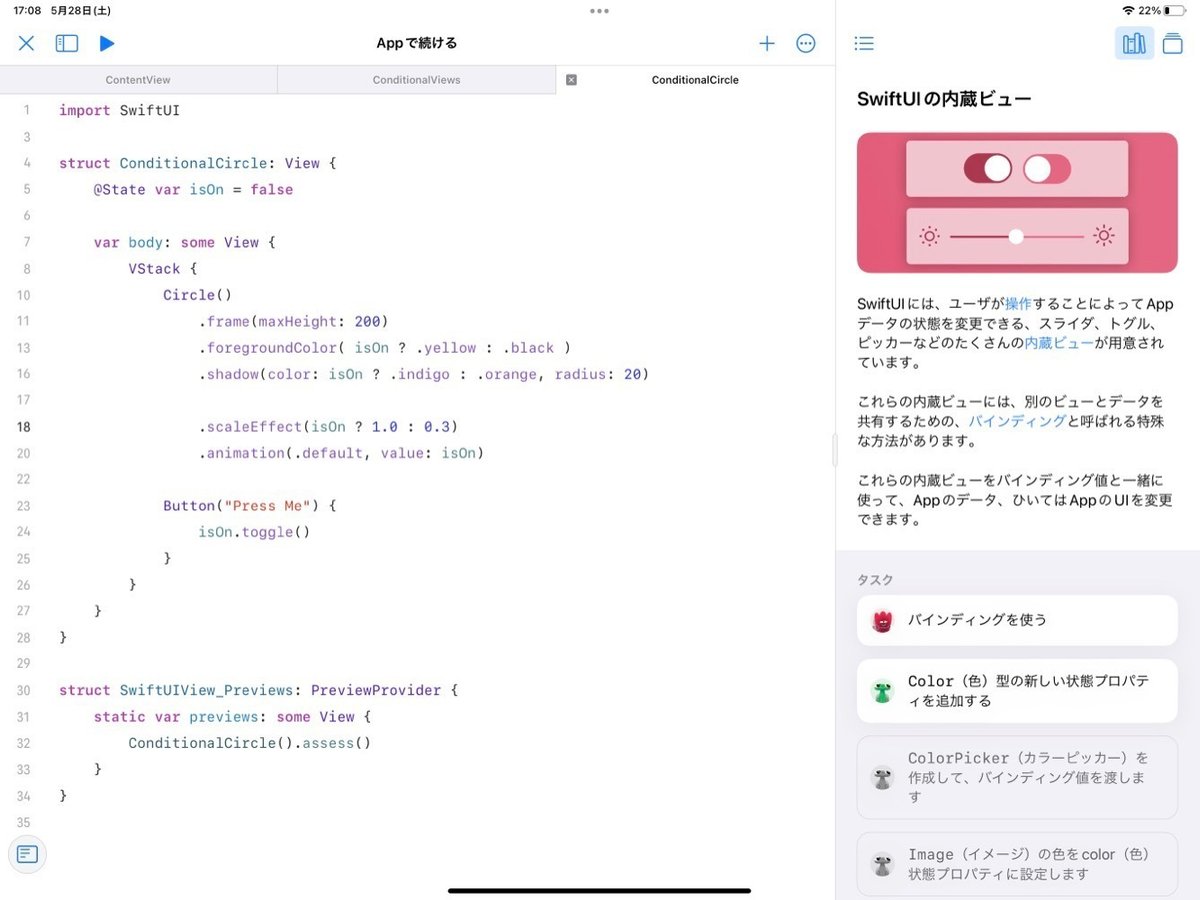
Task: Open the バインディング link
Action: click(1017, 421)
